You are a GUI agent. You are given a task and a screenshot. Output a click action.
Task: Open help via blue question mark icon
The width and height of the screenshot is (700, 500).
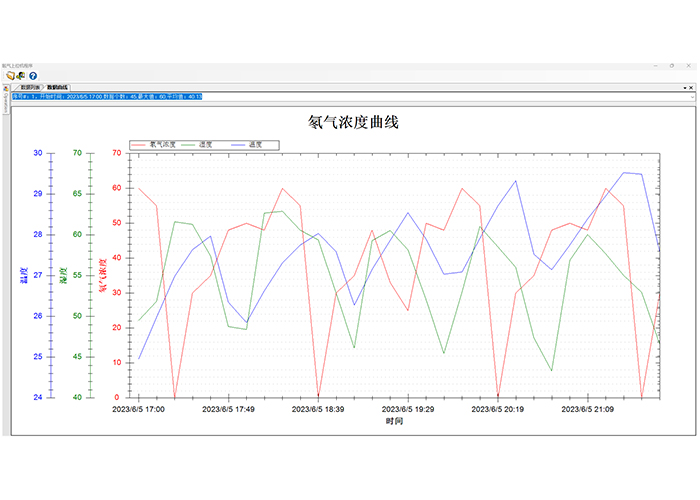[x=33, y=75]
